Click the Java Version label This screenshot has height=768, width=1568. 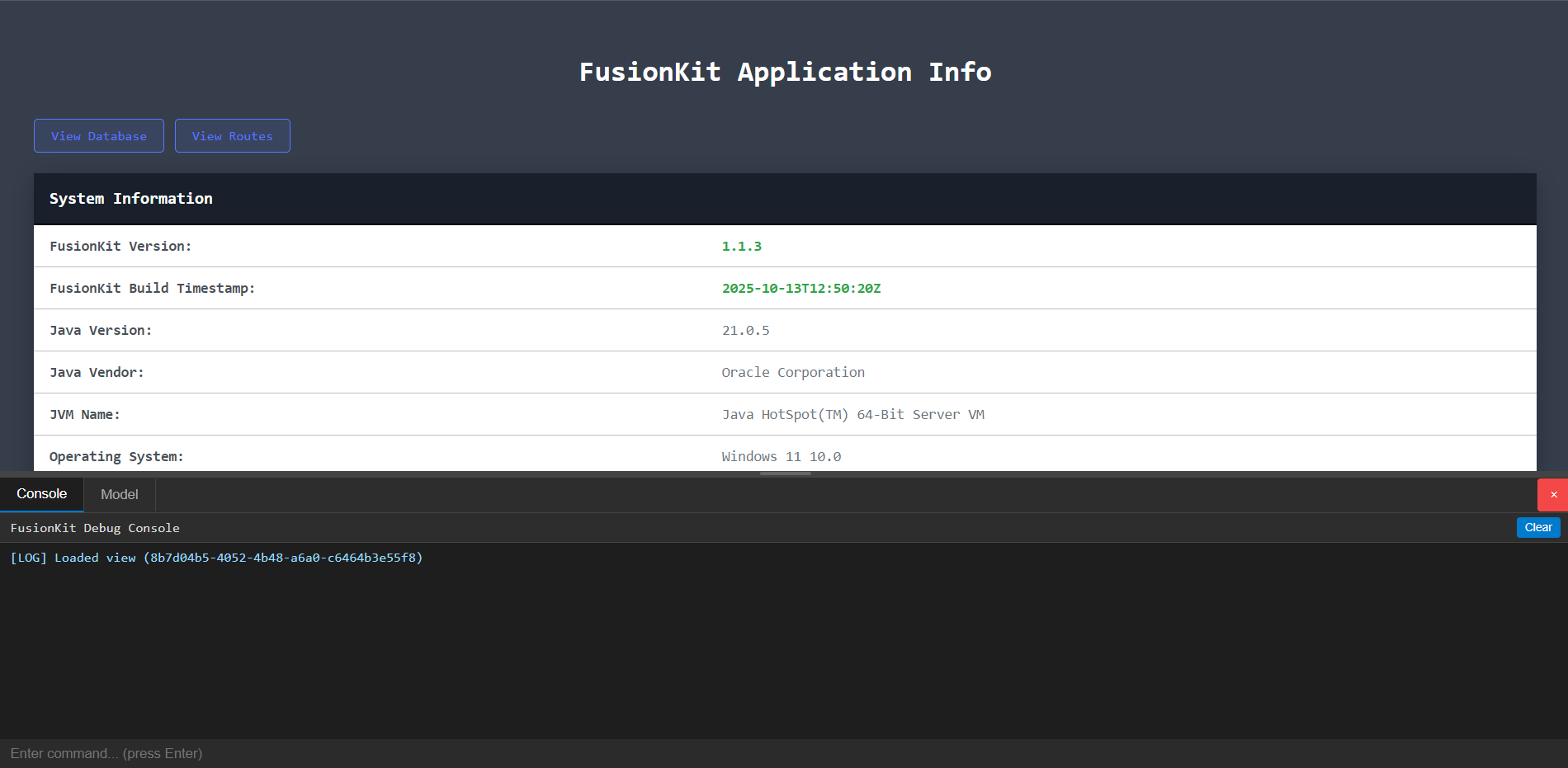click(x=101, y=331)
